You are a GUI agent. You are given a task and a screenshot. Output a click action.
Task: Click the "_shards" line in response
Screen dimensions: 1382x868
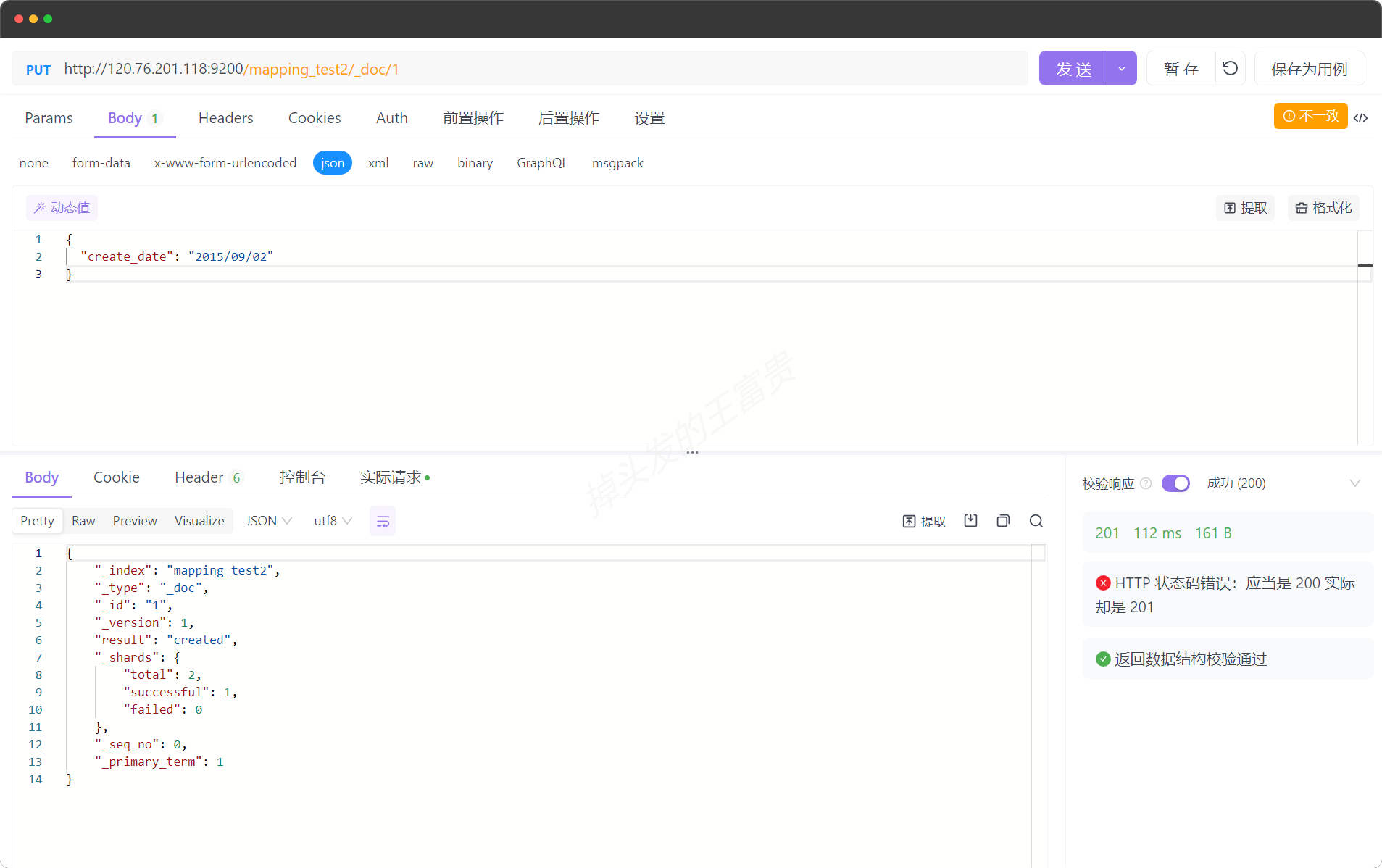[x=138, y=657]
